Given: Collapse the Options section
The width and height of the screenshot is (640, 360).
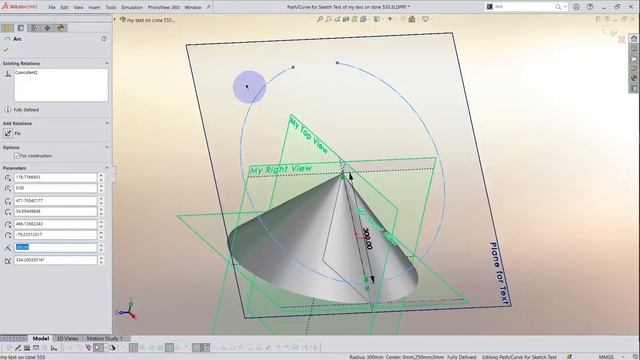Looking at the screenshot, I should (107, 147).
